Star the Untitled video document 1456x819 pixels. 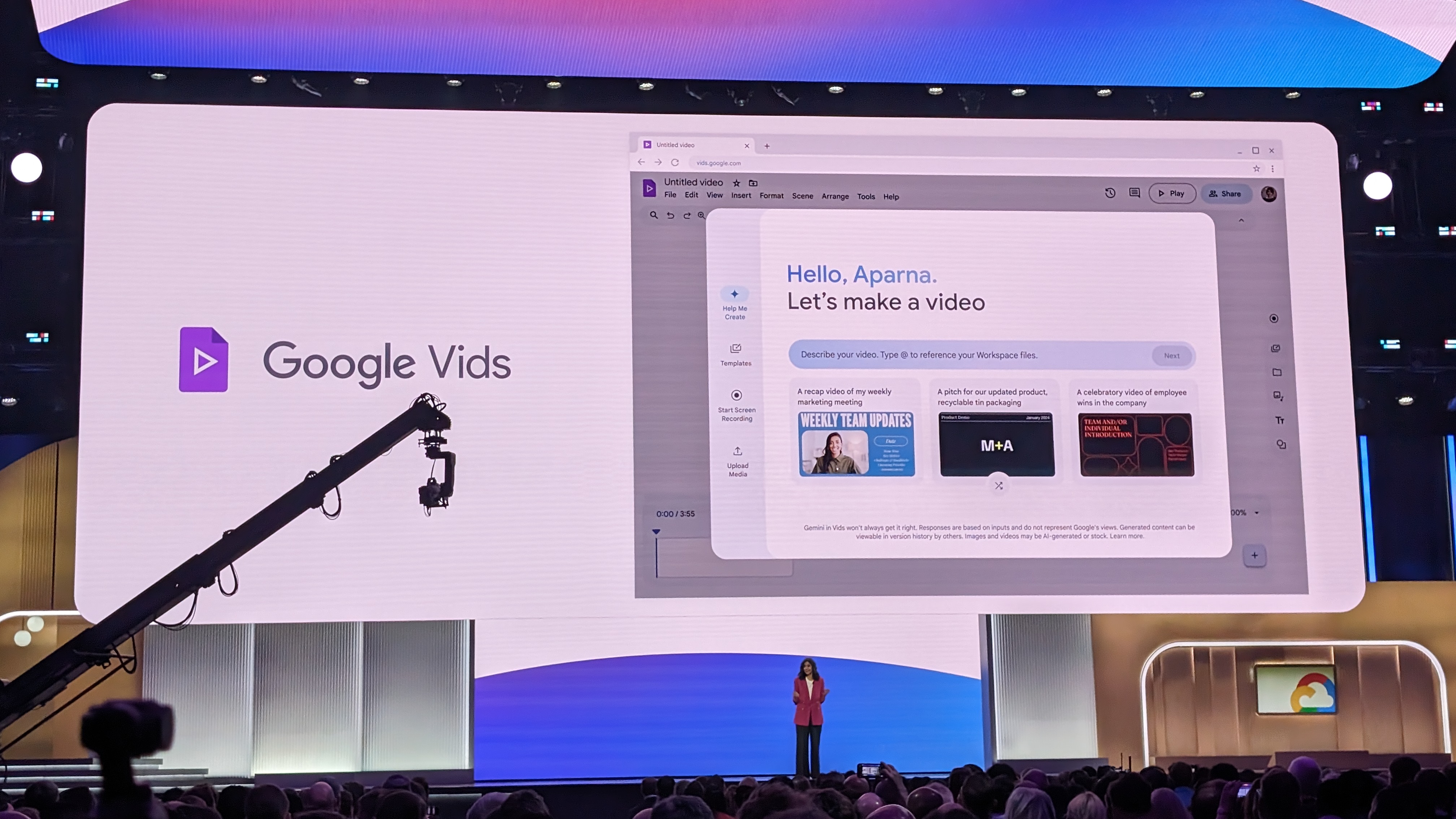[x=736, y=183]
